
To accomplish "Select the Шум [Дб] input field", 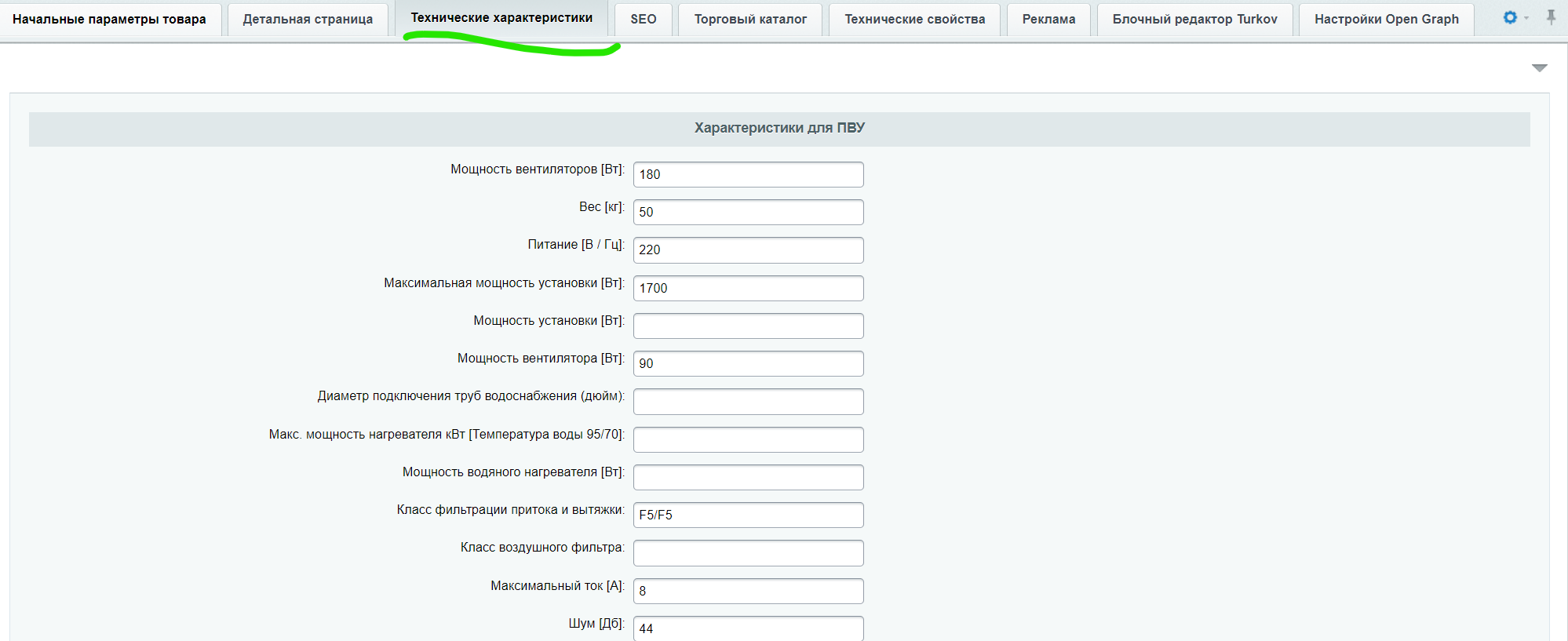I will tap(748, 628).
